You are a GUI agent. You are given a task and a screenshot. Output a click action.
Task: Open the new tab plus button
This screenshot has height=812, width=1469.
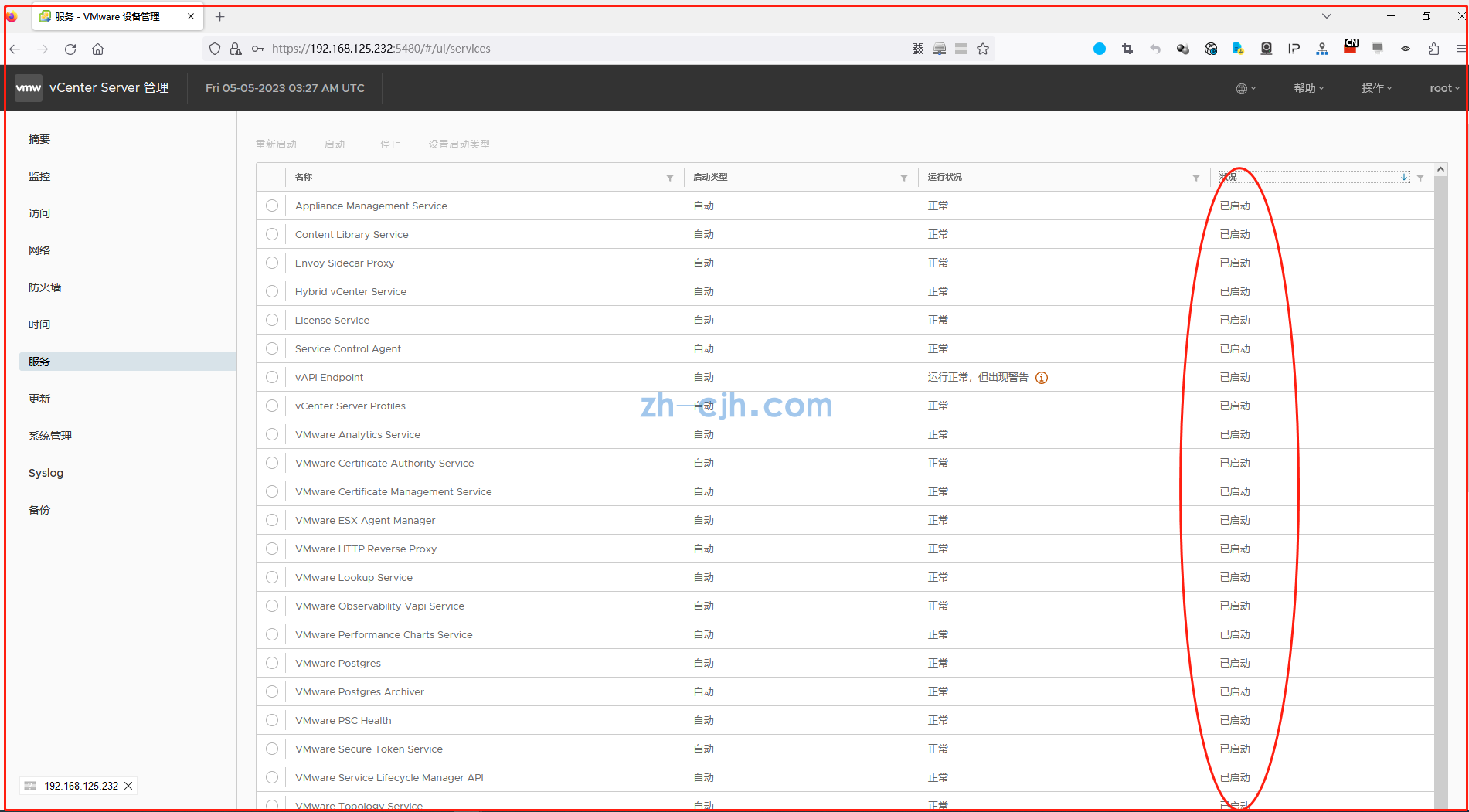220,16
